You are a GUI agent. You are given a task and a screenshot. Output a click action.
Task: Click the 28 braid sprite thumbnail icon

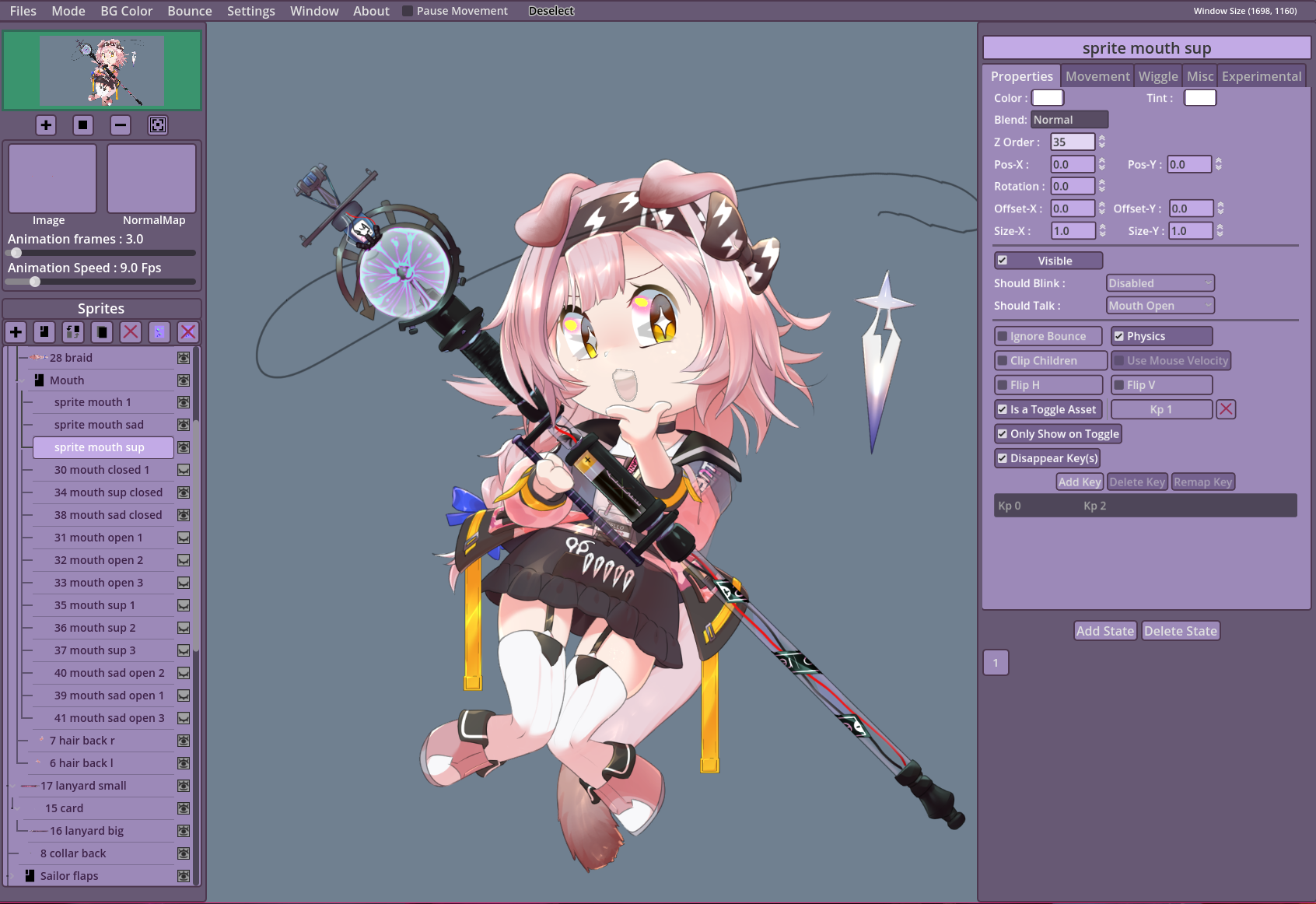pos(38,358)
